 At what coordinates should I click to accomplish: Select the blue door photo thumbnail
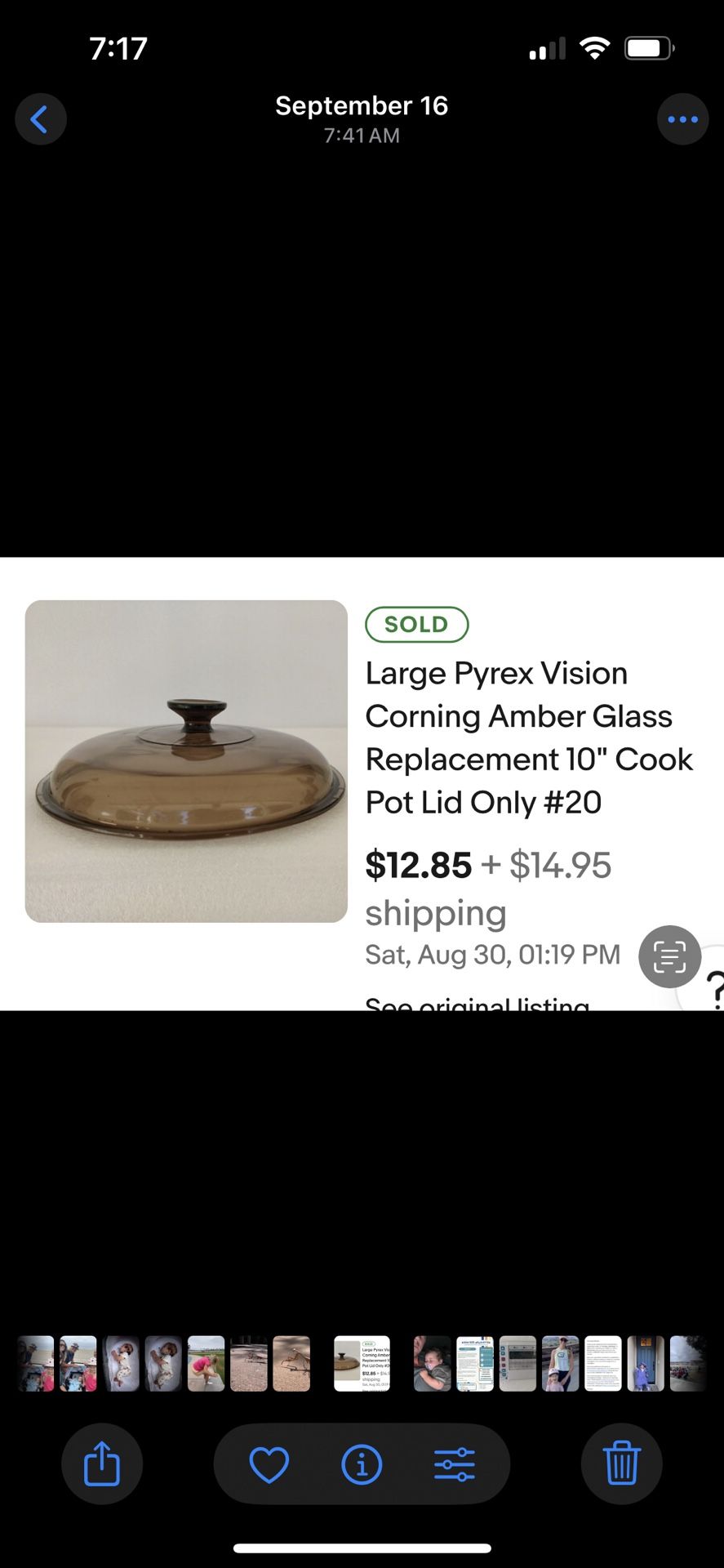click(645, 1363)
